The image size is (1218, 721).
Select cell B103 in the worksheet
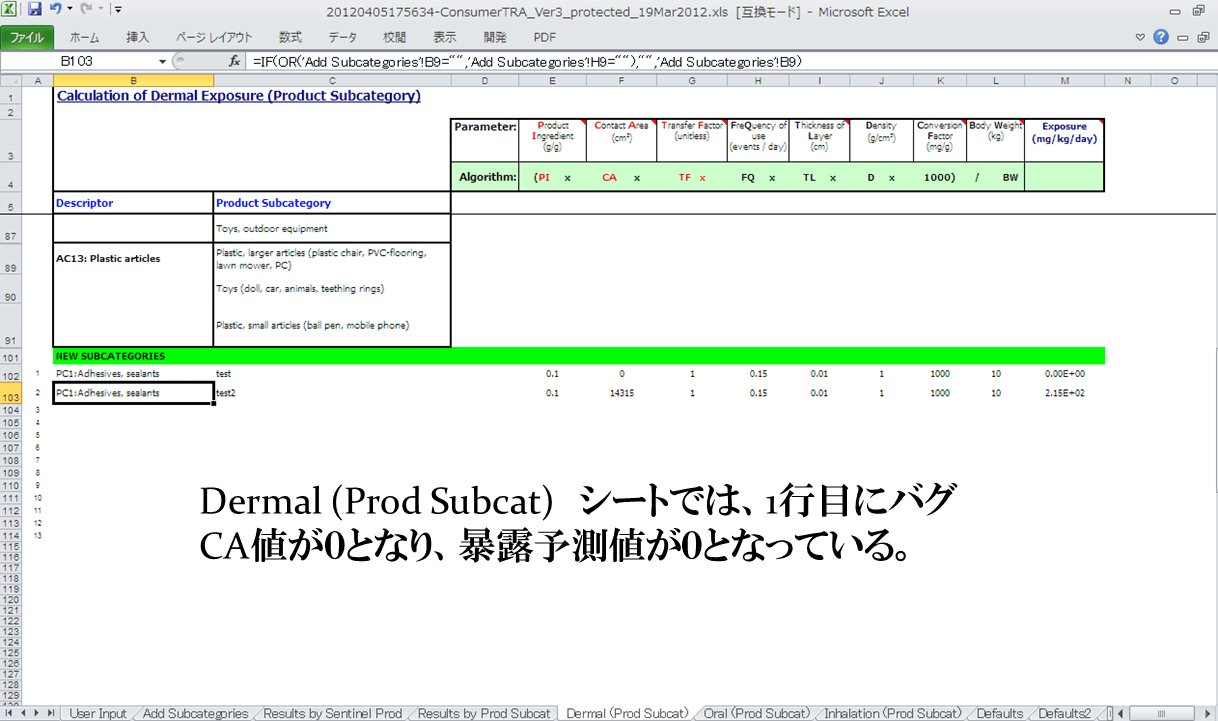pos(130,393)
